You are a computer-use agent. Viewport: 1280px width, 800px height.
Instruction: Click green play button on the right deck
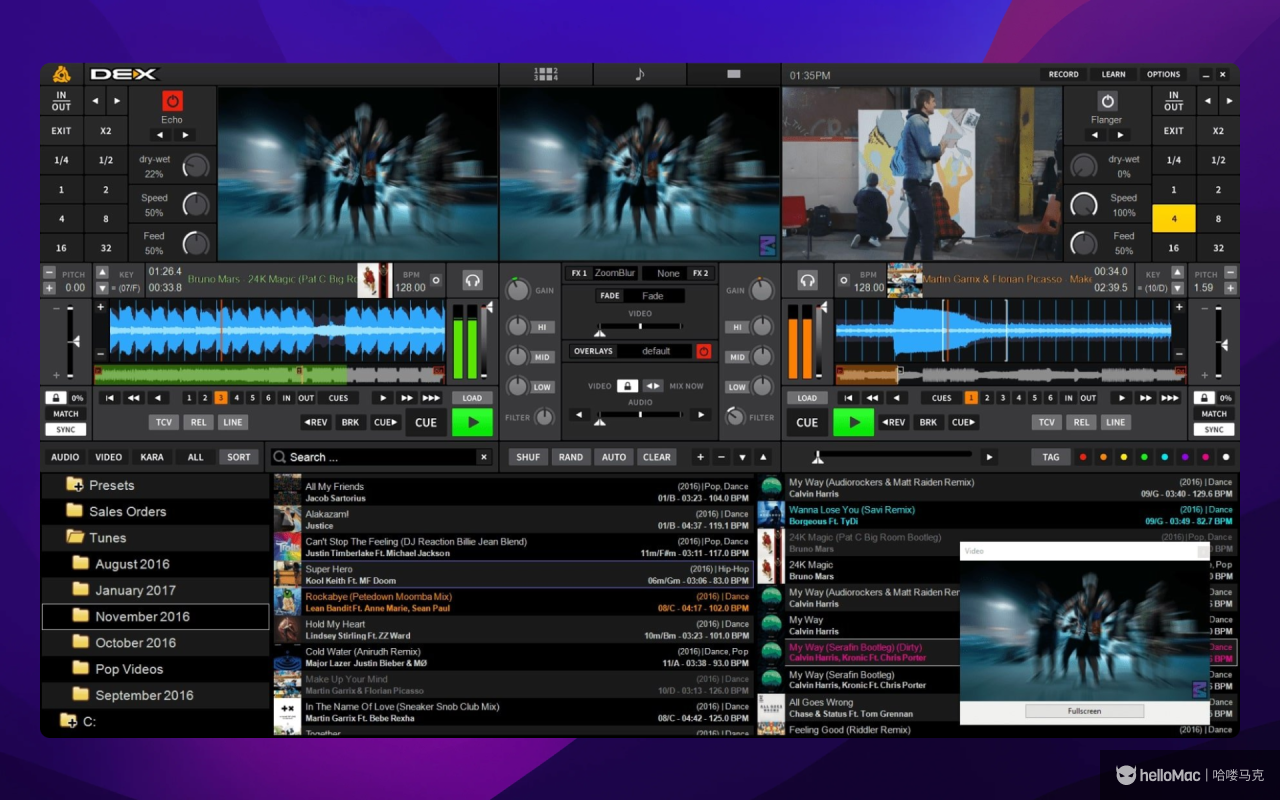pos(853,422)
